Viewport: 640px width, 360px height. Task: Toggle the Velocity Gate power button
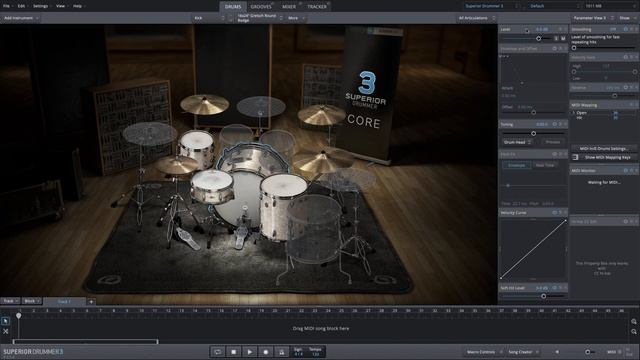tap(625, 57)
